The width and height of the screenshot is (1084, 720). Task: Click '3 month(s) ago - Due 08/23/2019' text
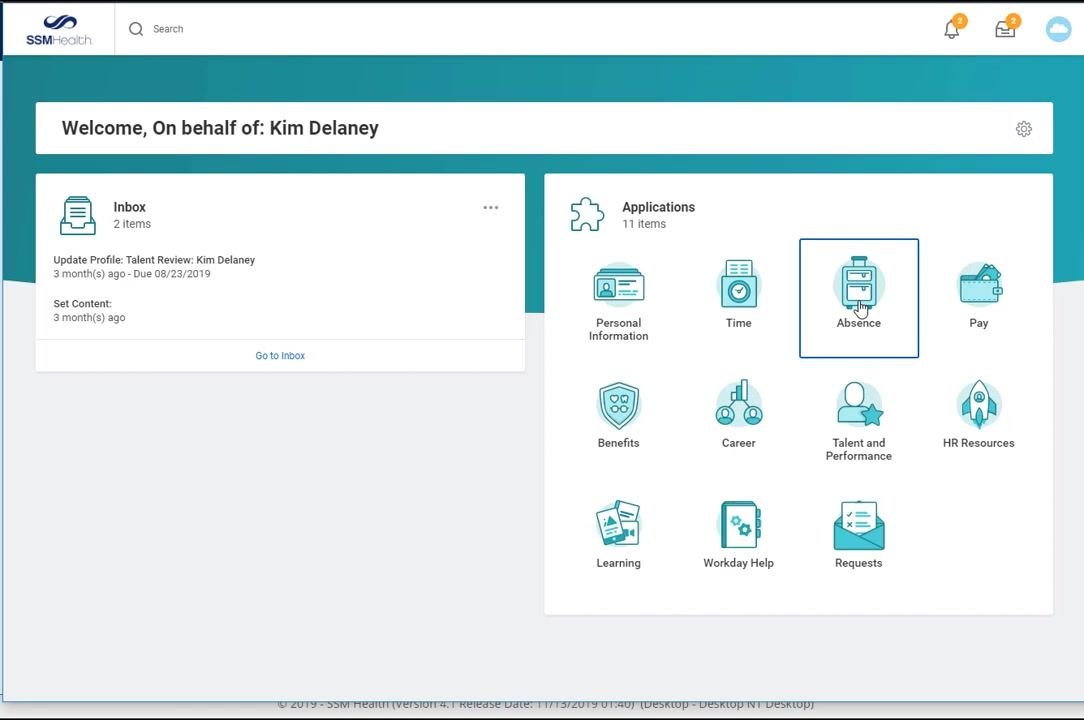(x=132, y=274)
